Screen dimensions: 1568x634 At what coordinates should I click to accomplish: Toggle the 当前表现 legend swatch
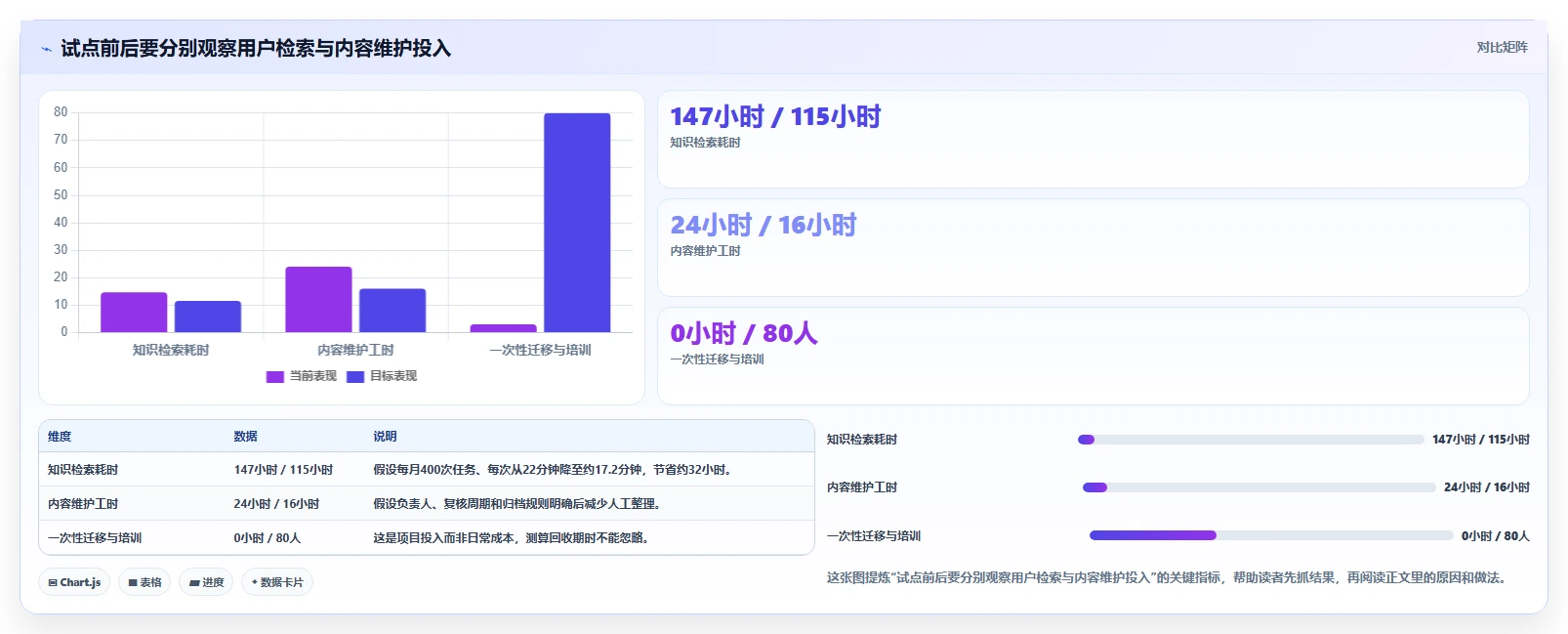274,376
